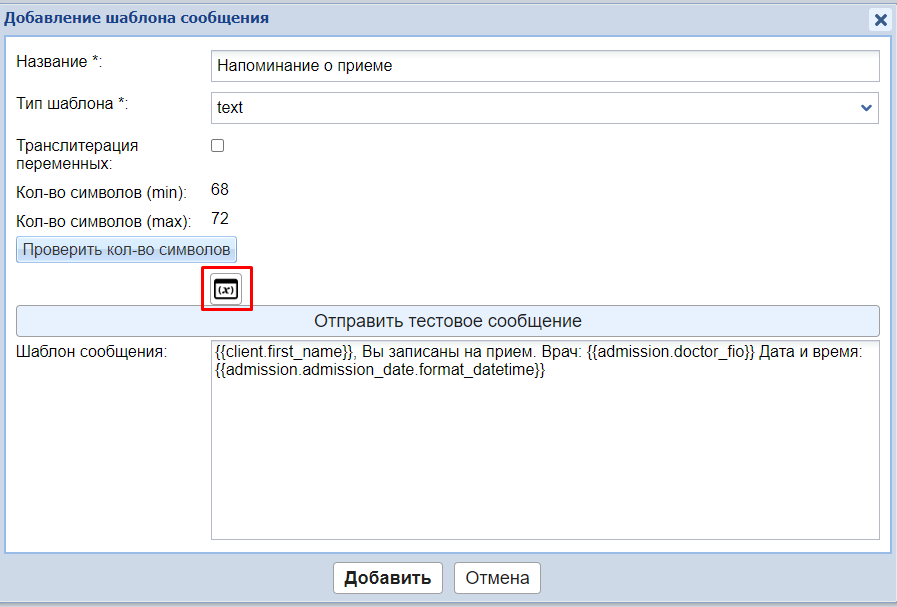
Task: Enable the Транслитерация переменных checkbox
Action: point(218,146)
